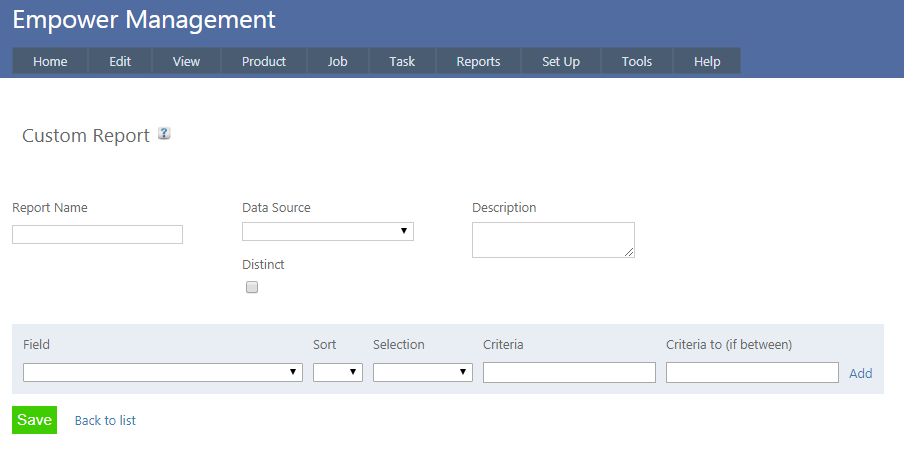Select the View menu item

186,61
